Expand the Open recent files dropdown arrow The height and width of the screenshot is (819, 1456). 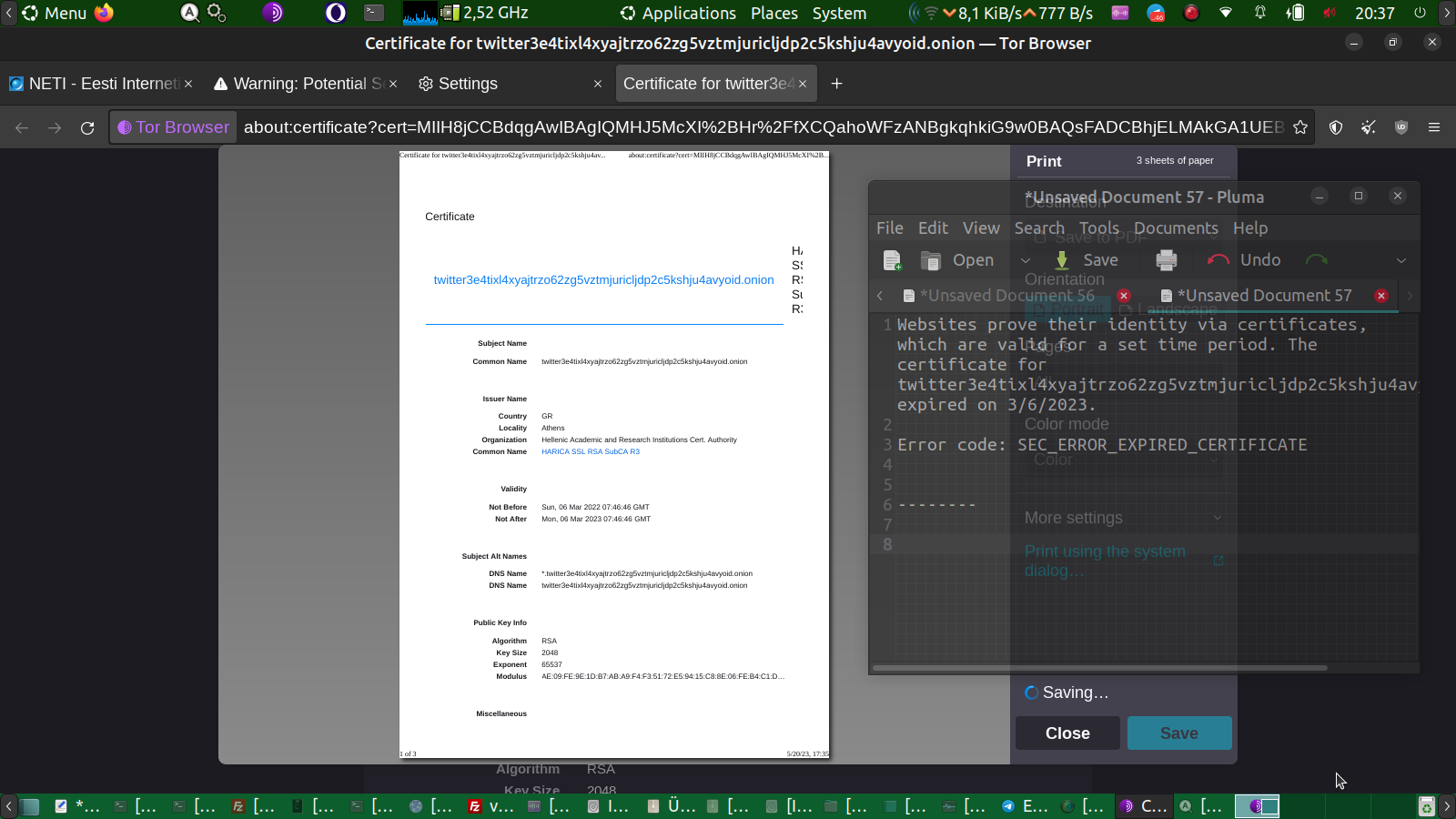(1026, 260)
